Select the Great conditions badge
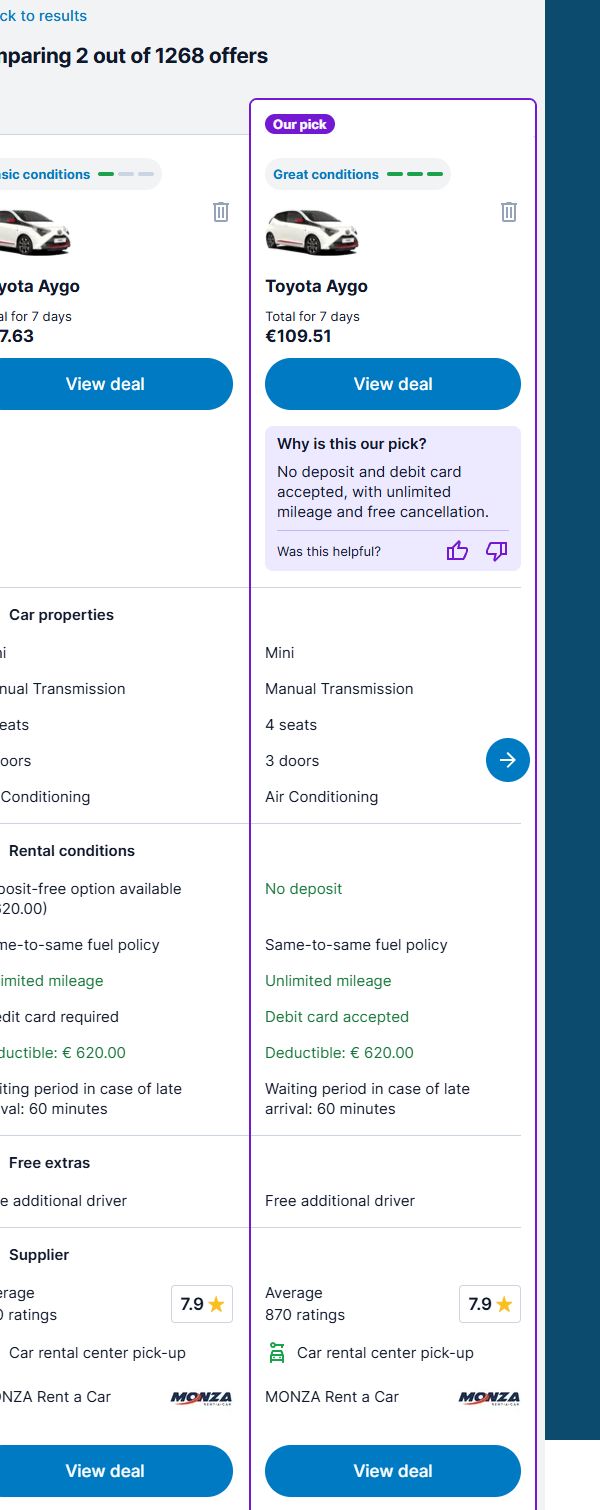 (x=358, y=174)
